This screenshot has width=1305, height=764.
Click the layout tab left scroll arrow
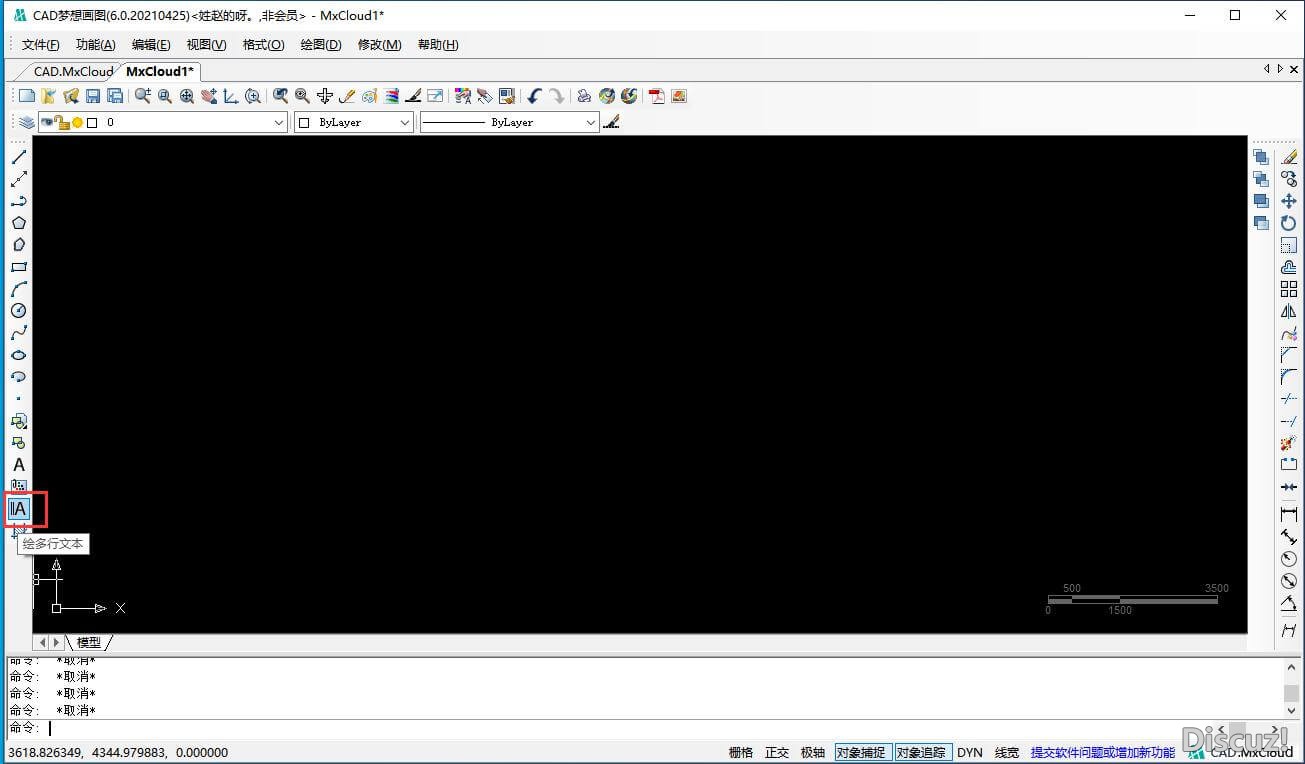[x=42, y=642]
